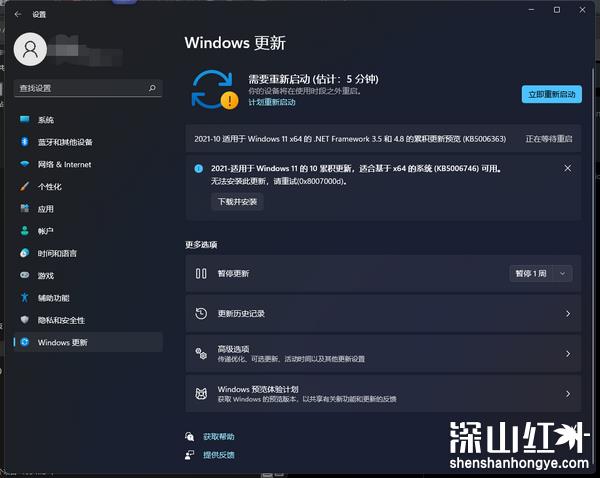The height and width of the screenshot is (478, 600).
Task: Click the 更多选项 heading
Action: (x=201, y=245)
